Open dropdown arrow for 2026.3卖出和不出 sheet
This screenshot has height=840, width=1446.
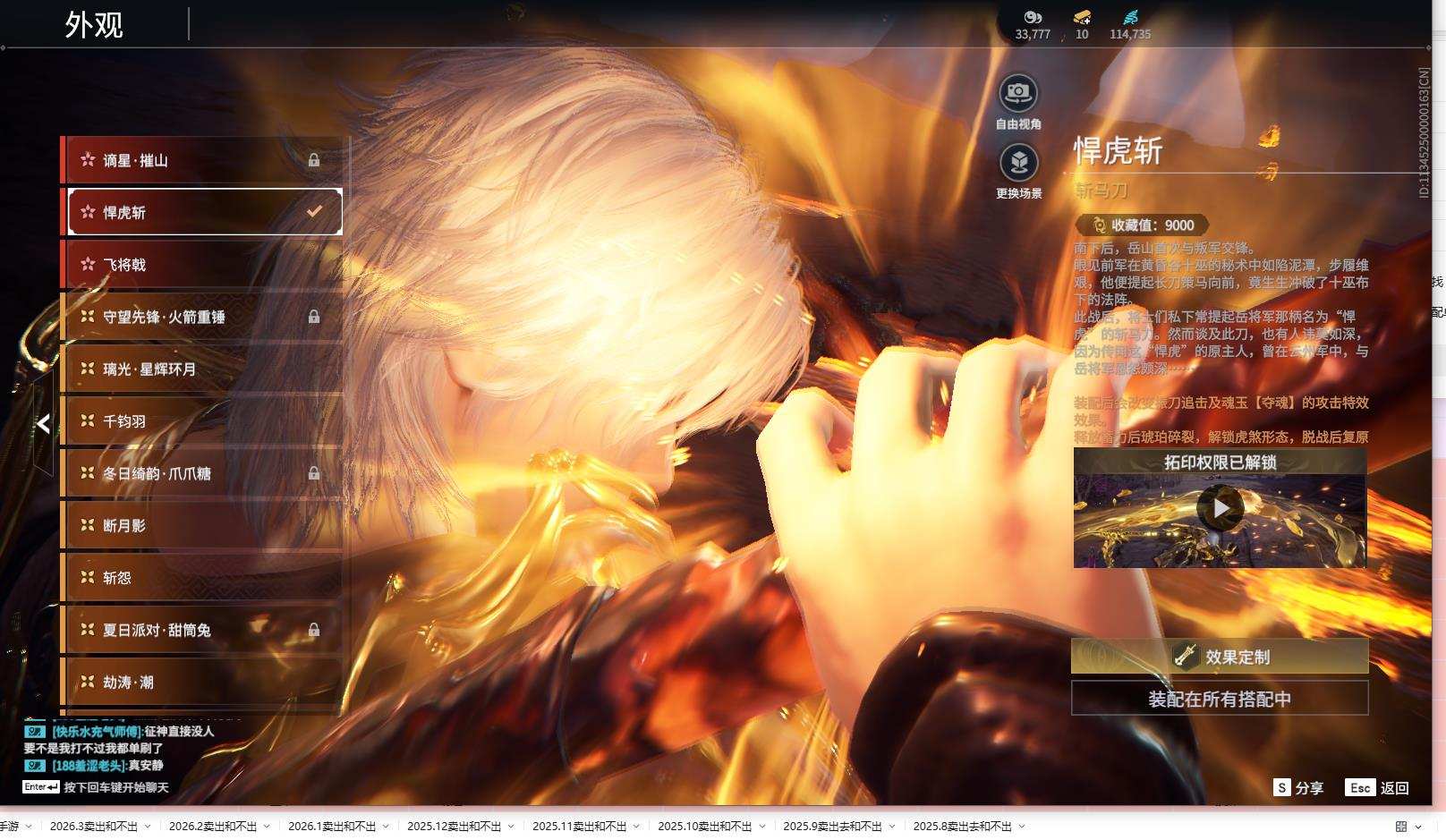[148, 827]
